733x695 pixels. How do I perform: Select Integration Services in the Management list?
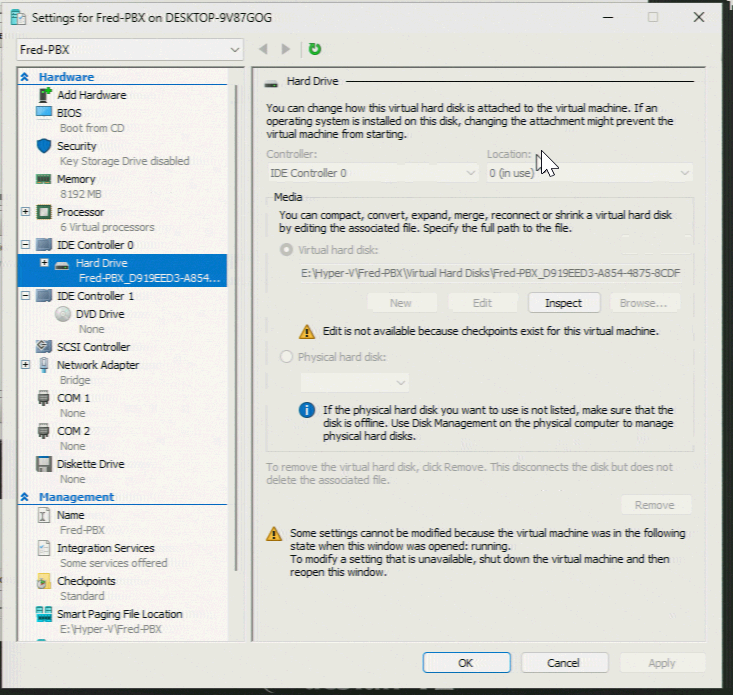point(105,548)
